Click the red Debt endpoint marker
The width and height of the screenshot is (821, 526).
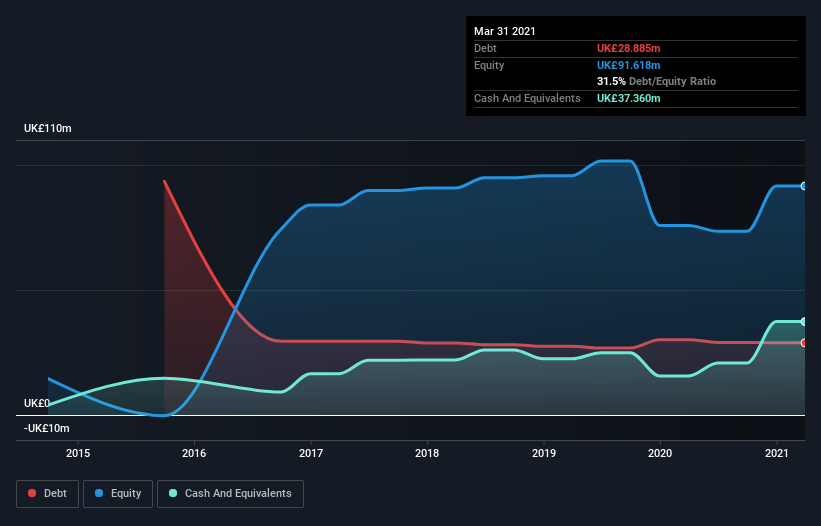(804, 343)
